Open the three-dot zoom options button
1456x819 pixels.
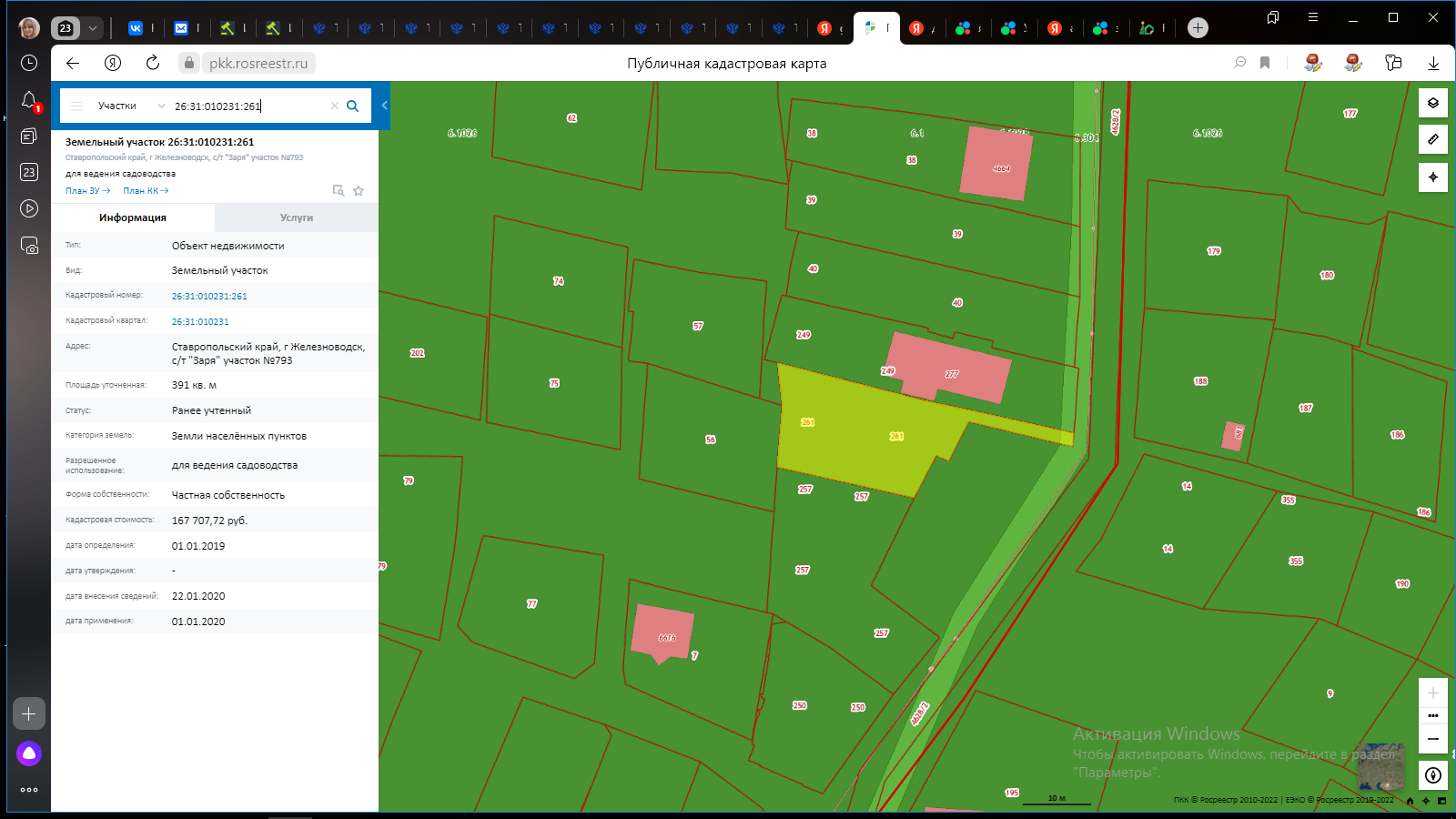point(1433,715)
